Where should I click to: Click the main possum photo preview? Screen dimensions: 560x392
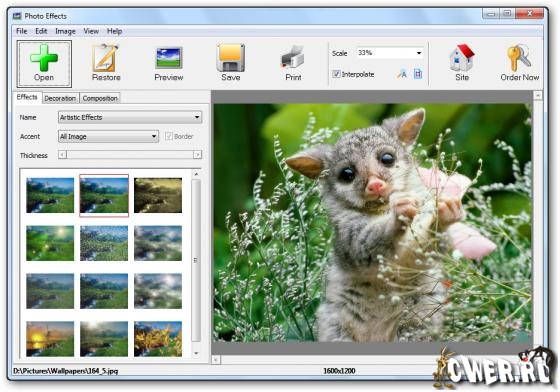pyautogui.click(x=373, y=223)
